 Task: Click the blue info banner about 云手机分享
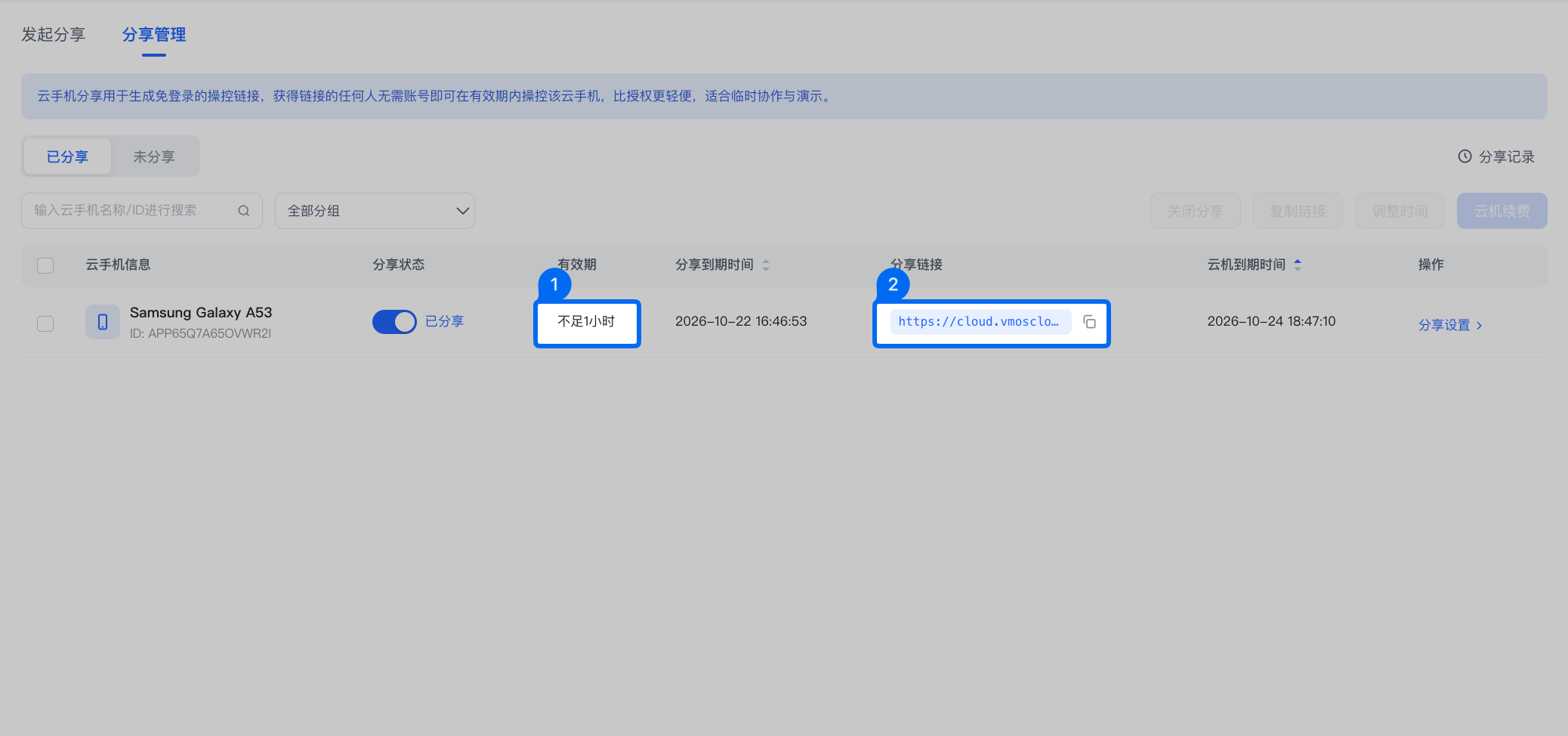click(x=784, y=96)
